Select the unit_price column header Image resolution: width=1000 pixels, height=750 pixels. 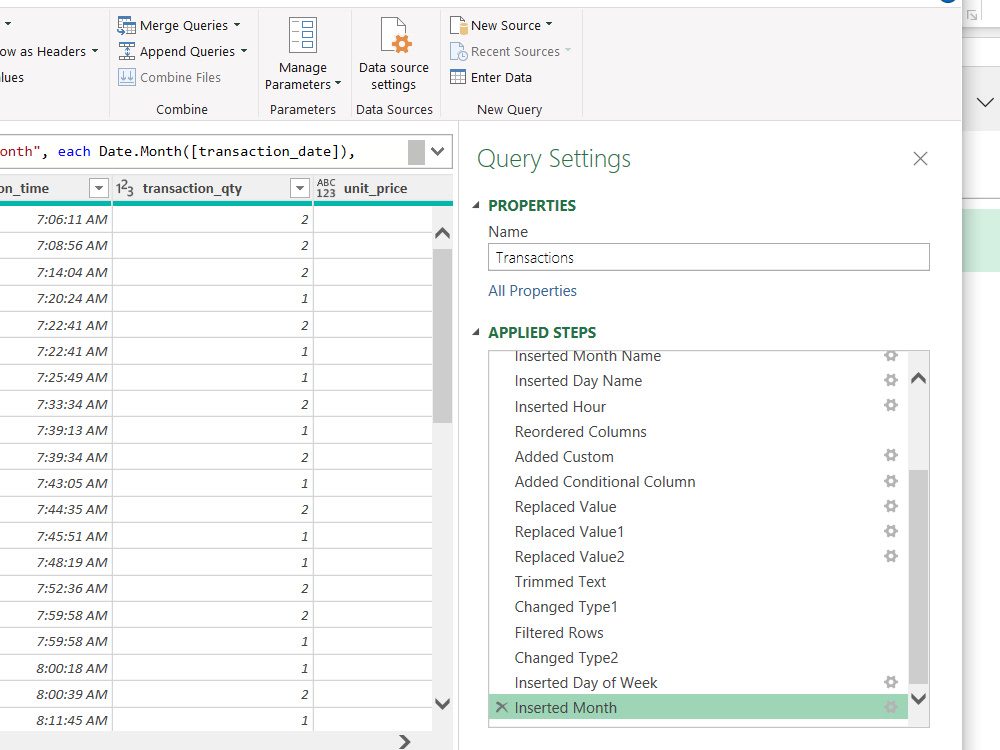(x=375, y=188)
